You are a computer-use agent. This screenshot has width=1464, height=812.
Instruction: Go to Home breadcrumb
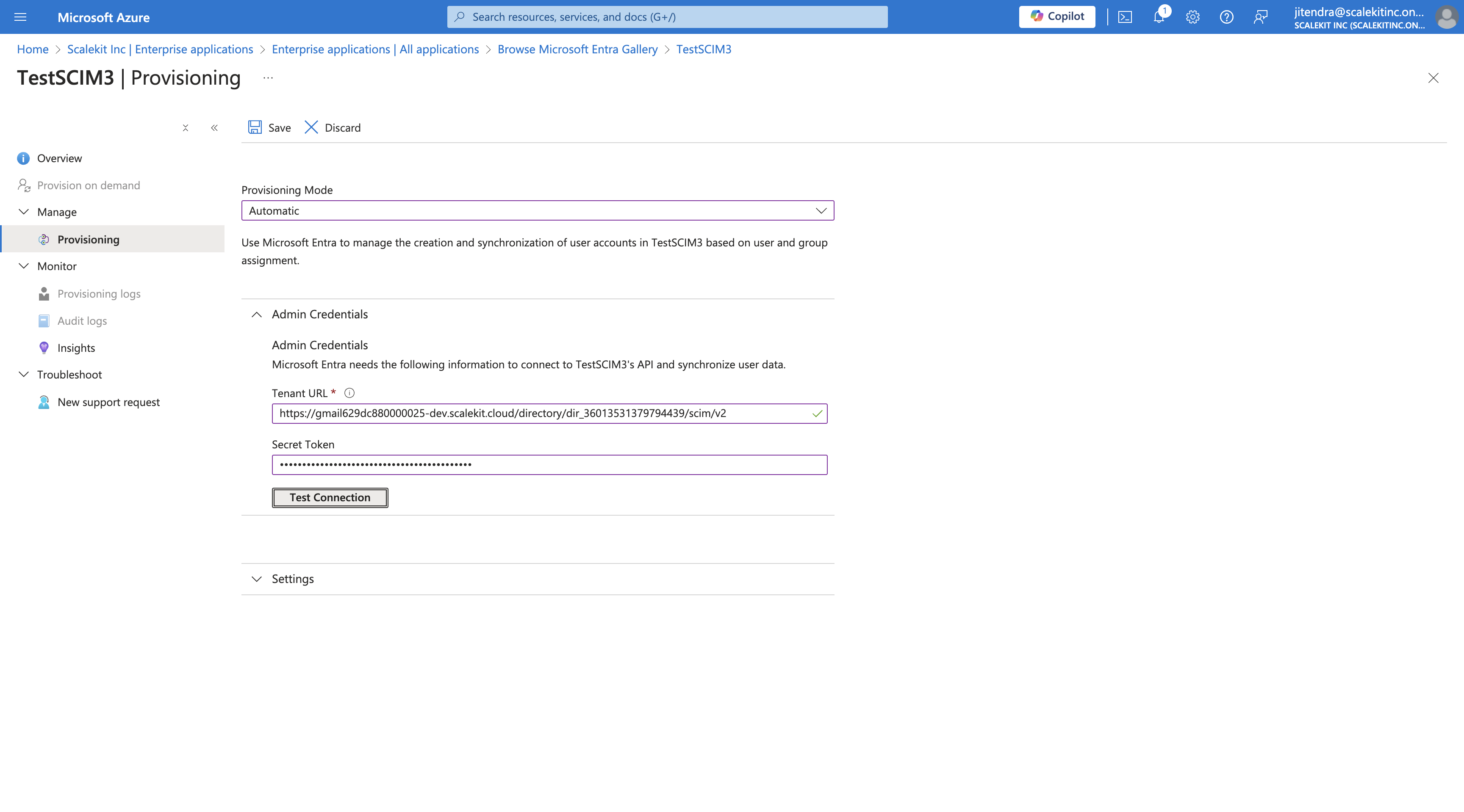tap(32, 50)
